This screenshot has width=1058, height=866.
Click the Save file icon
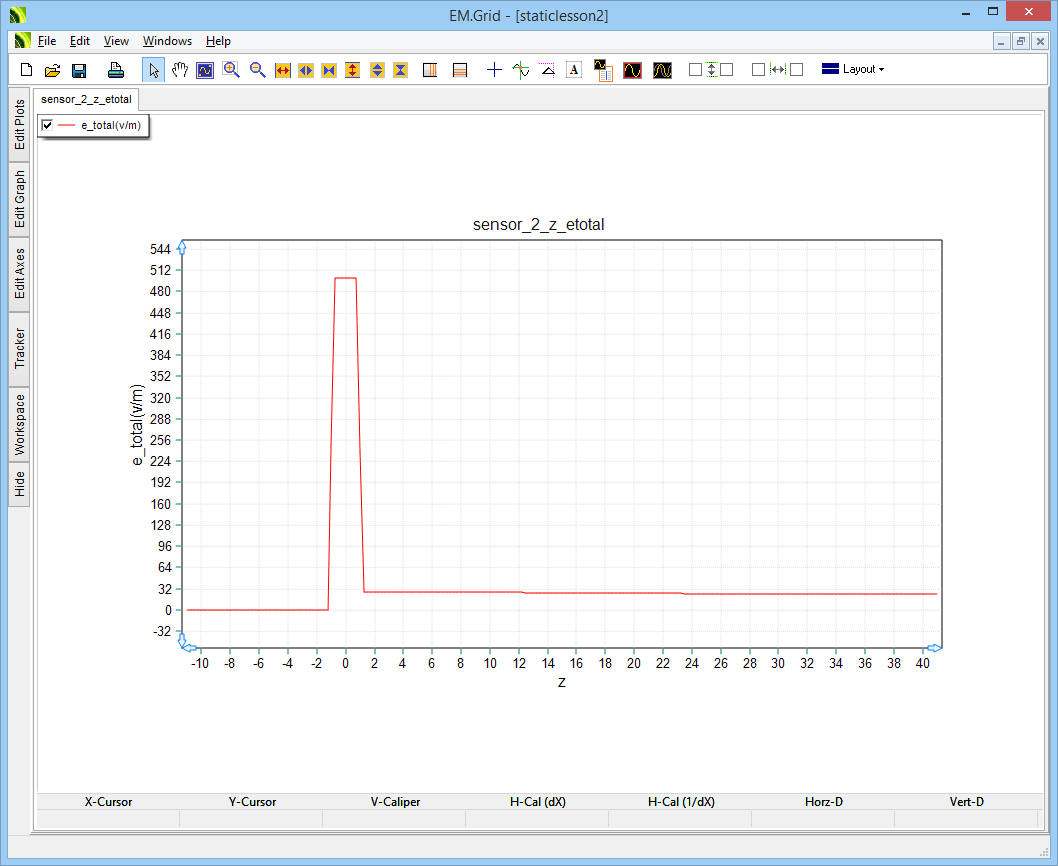79,70
